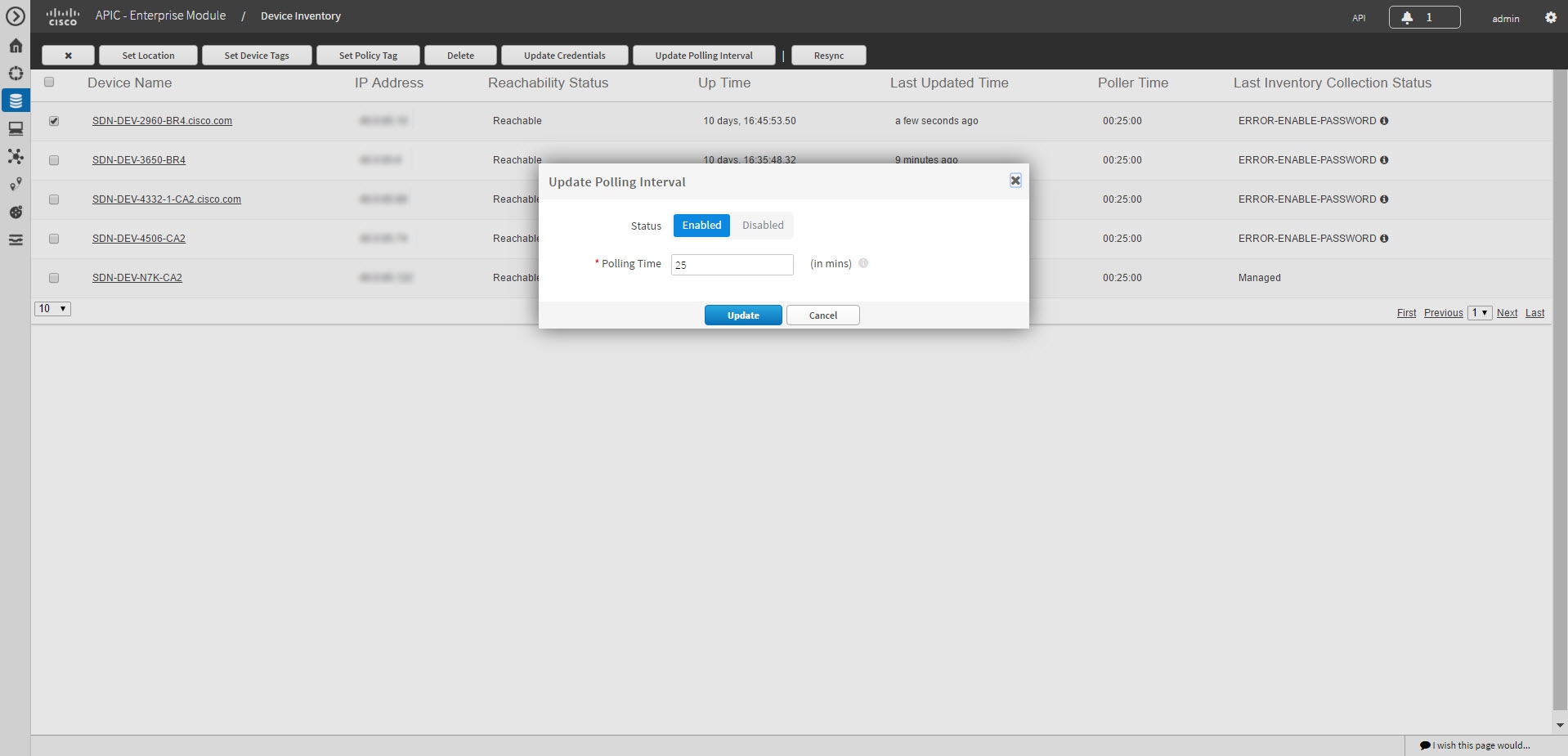This screenshot has height=756, width=1568.
Task: Open the page number dropdown near Next
Action: [x=1480, y=312]
